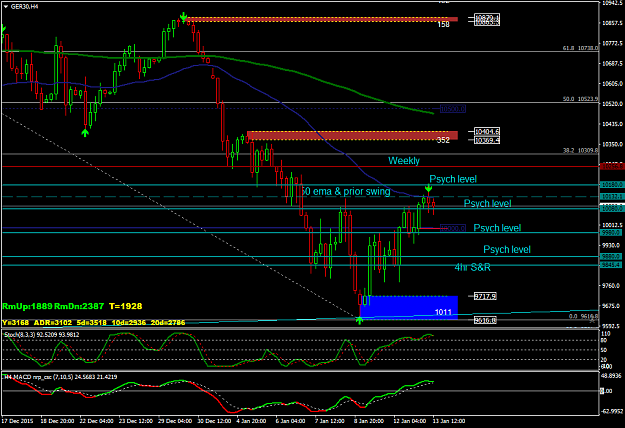Click the boxed 10000.0 level label
Screen dimensions: 625x428
(453, 228)
